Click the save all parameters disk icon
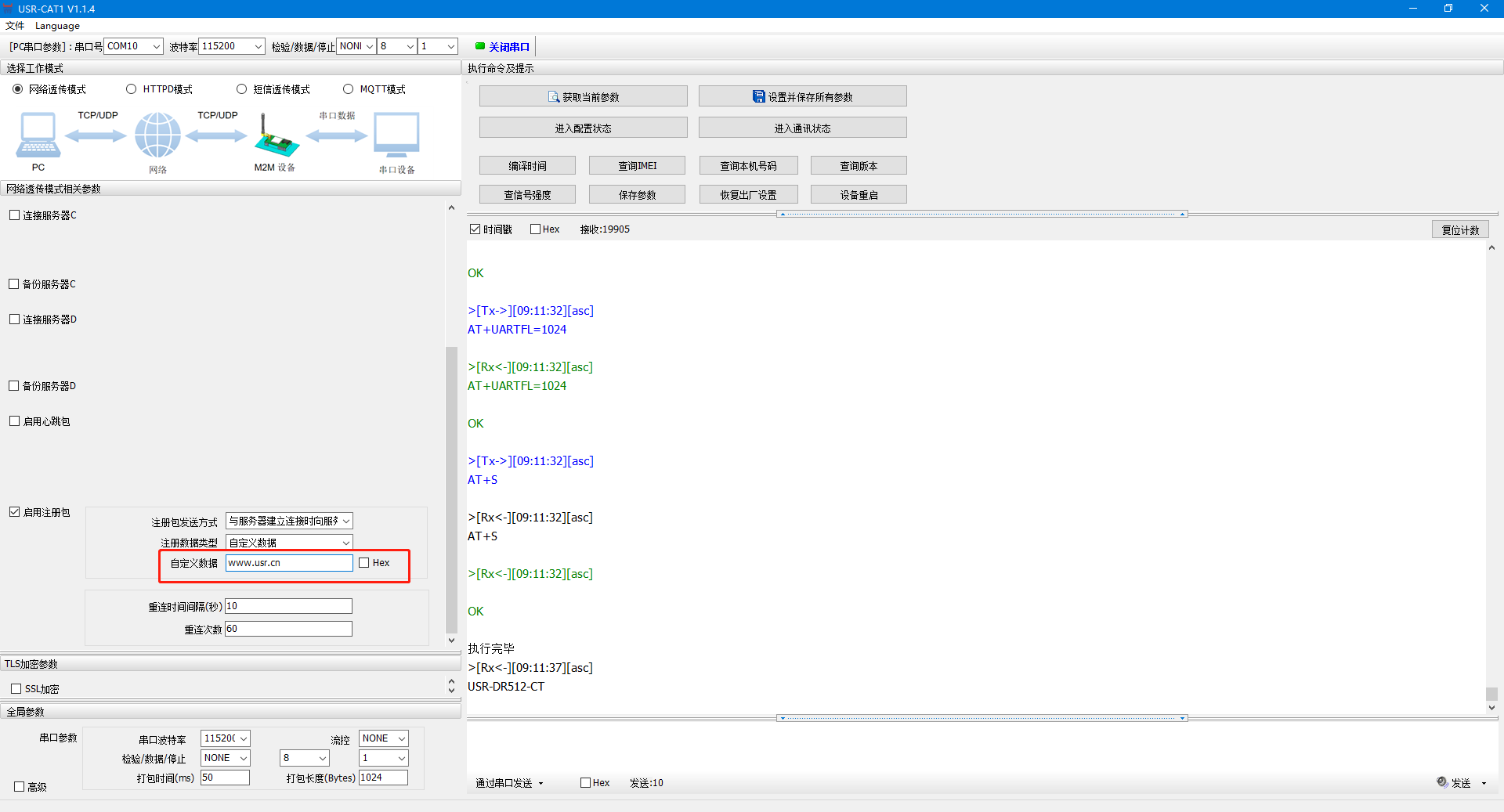The width and height of the screenshot is (1504, 812). [x=758, y=97]
